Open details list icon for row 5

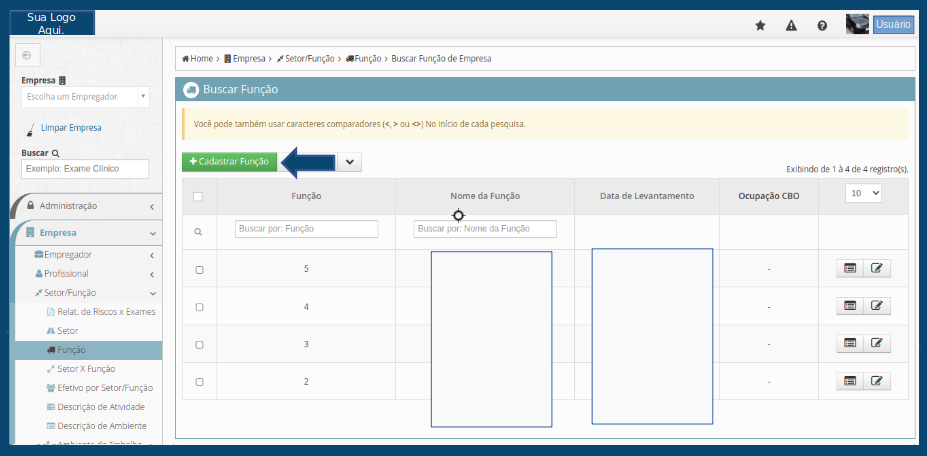coord(850,269)
